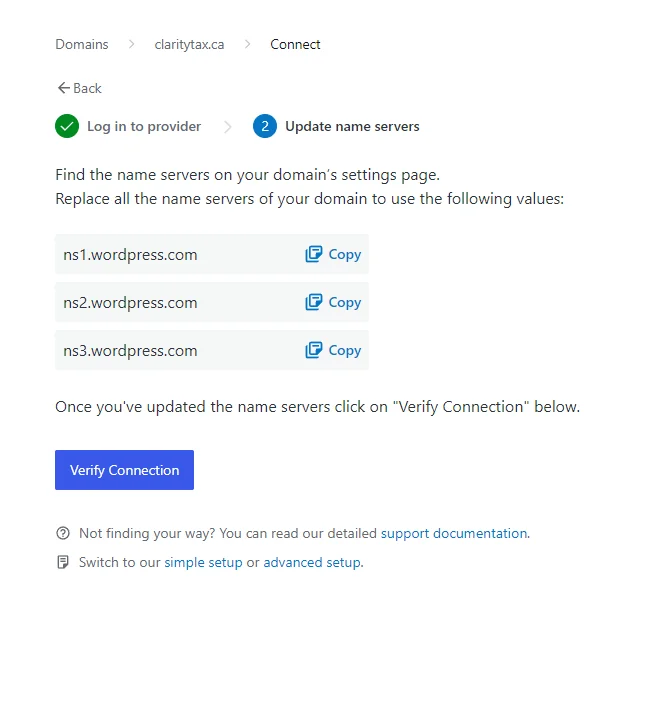This screenshot has width=667, height=704.
Task: Return to Log in to provider step
Action: (x=144, y=126)
